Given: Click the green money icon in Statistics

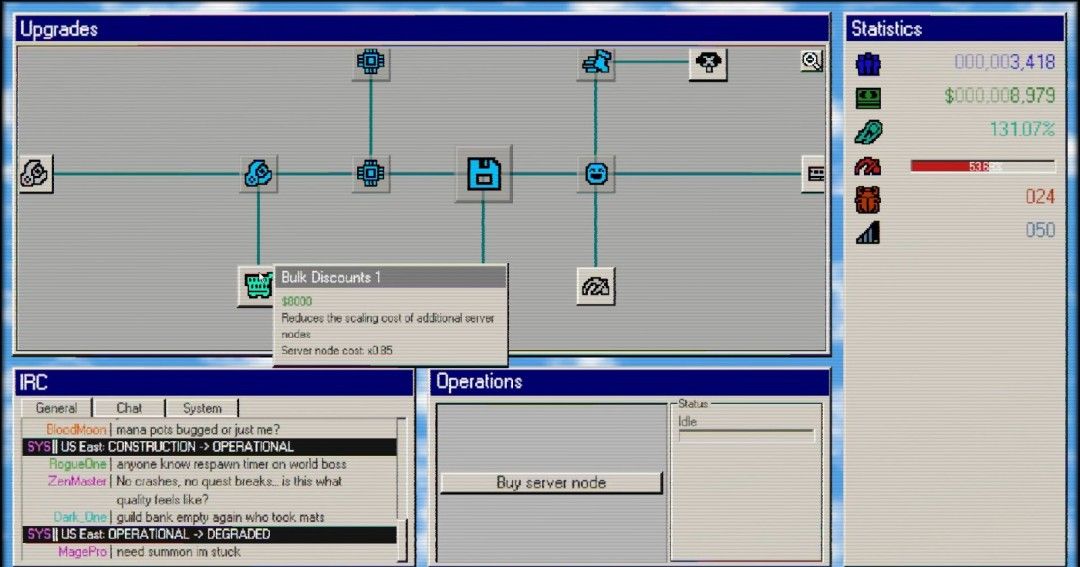Looking at the screenshot, I should pyautogui.click(x=867, y=97).
